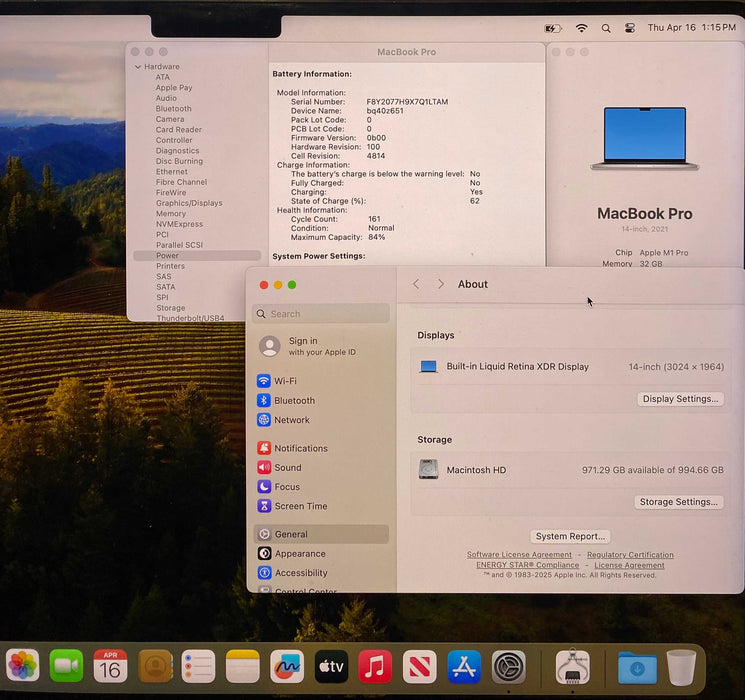Open Network in the Settings sidebar
Image resolution: width=745 pixels, height=700 pixels.
tap(321, 420)
